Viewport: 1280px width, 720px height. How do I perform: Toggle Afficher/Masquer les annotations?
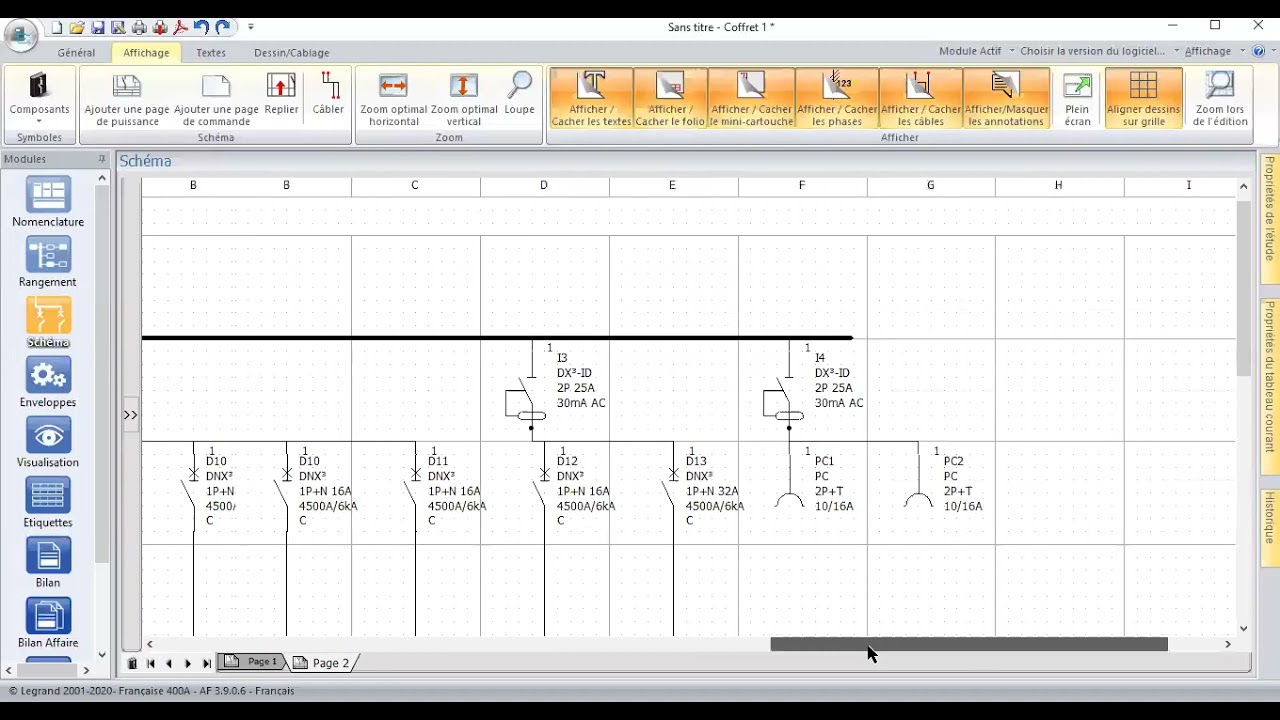[x=1006, y=99]
